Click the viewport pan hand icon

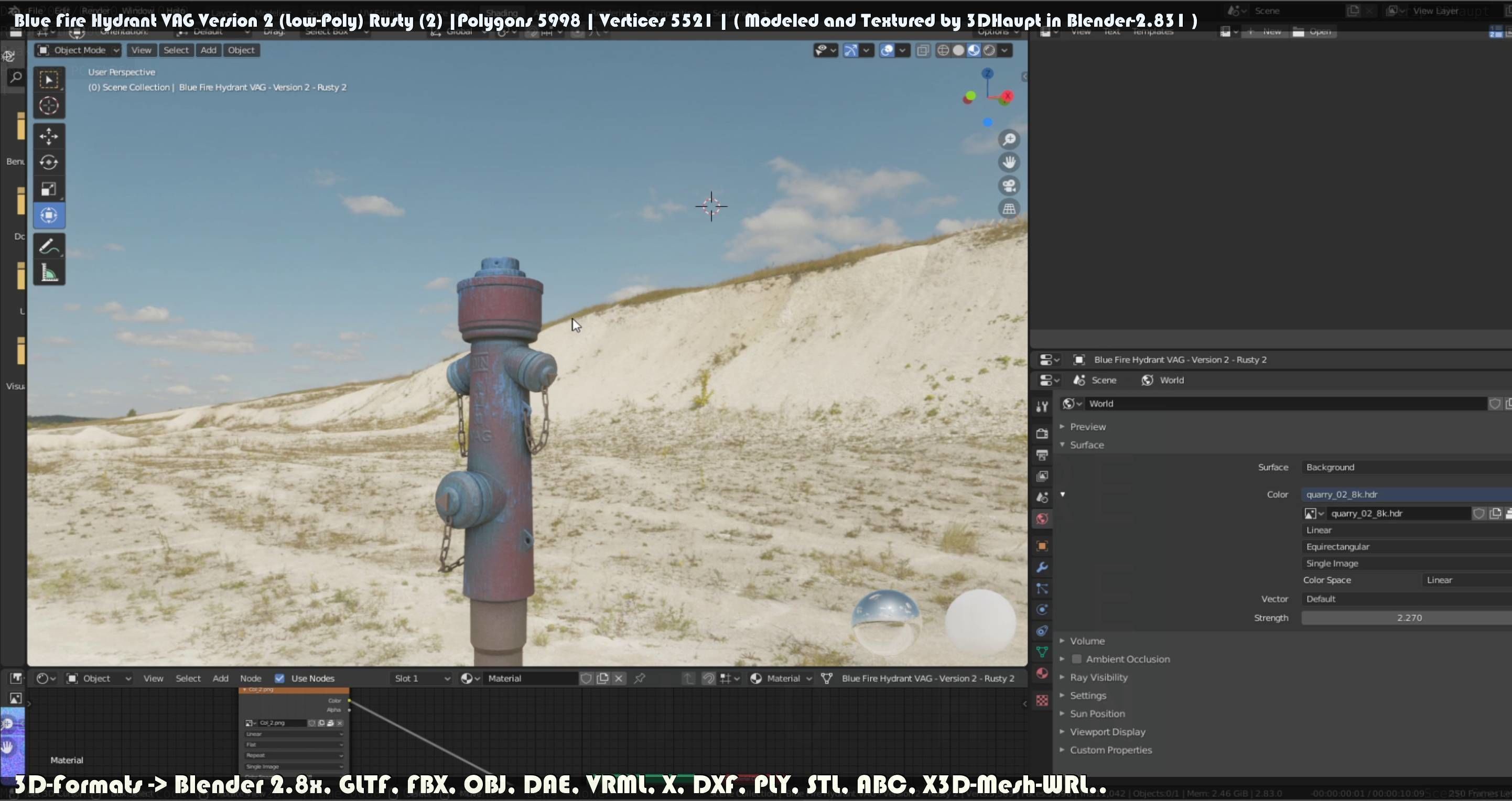click(x=1009, y=162)
